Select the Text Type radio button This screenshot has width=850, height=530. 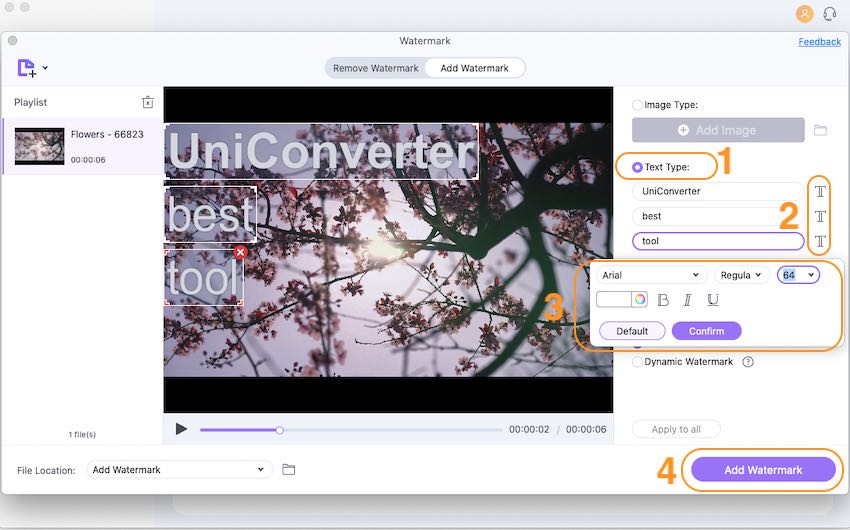638,167
